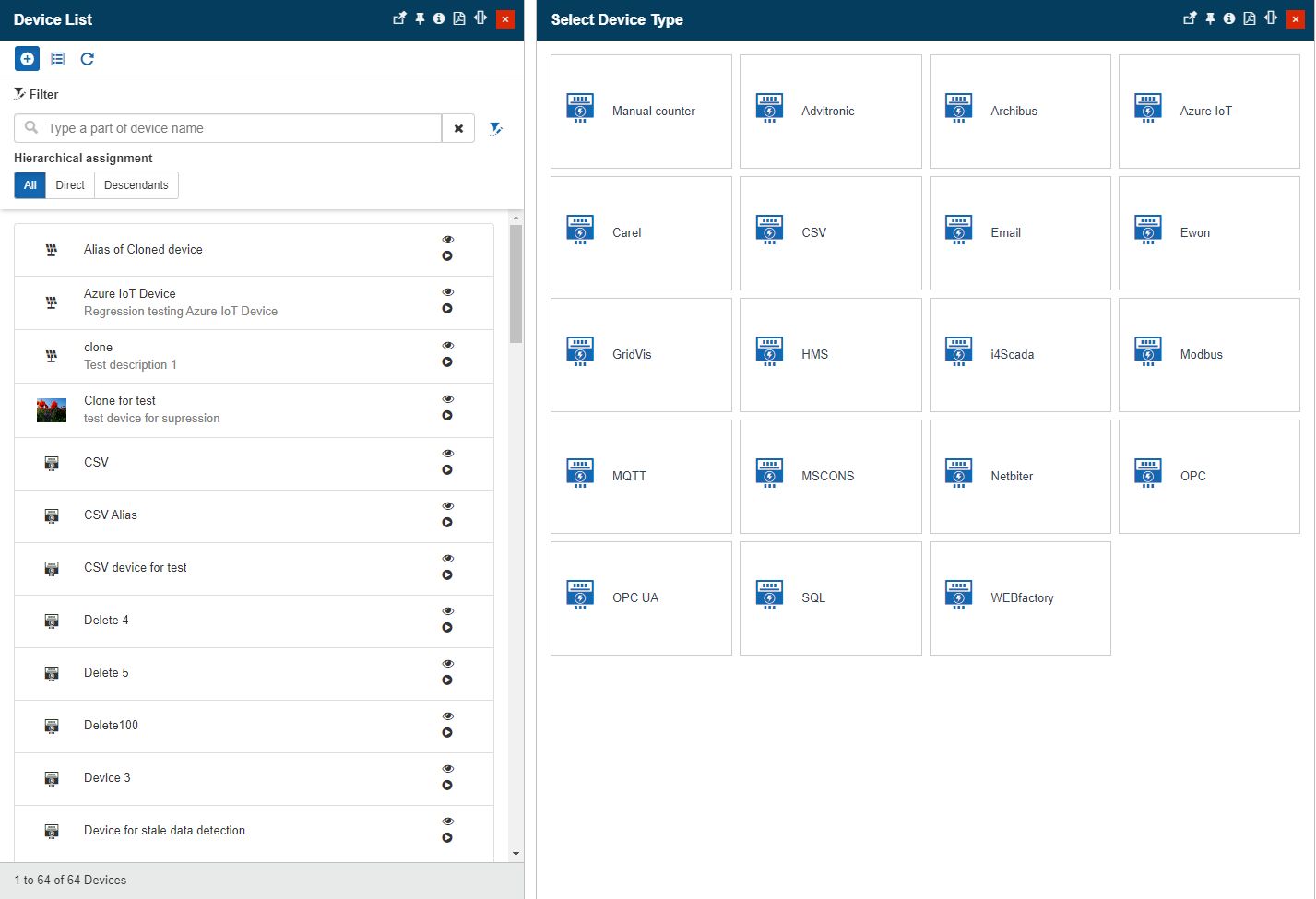Screen dimensions: 1316x899
Task: Apply filter using funnel icon beside search
Action: point(495,128)
